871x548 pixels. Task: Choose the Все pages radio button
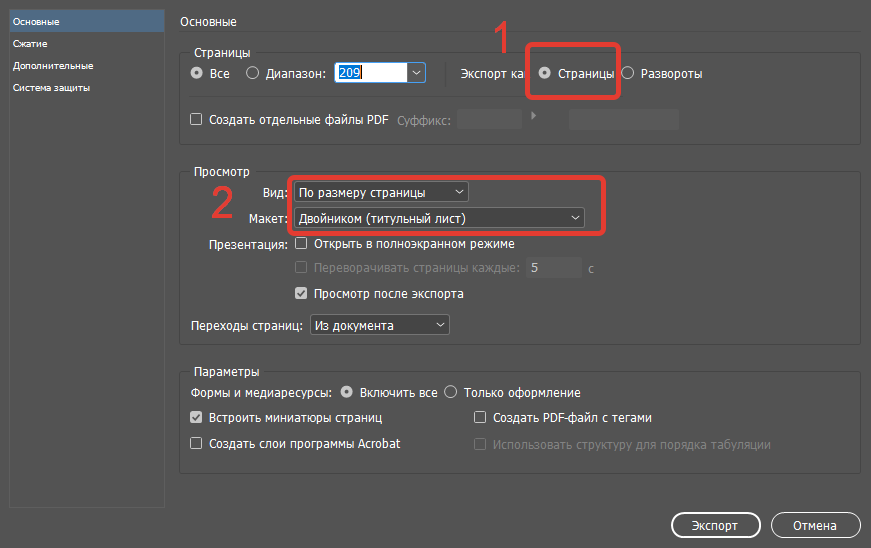point(197,73)
